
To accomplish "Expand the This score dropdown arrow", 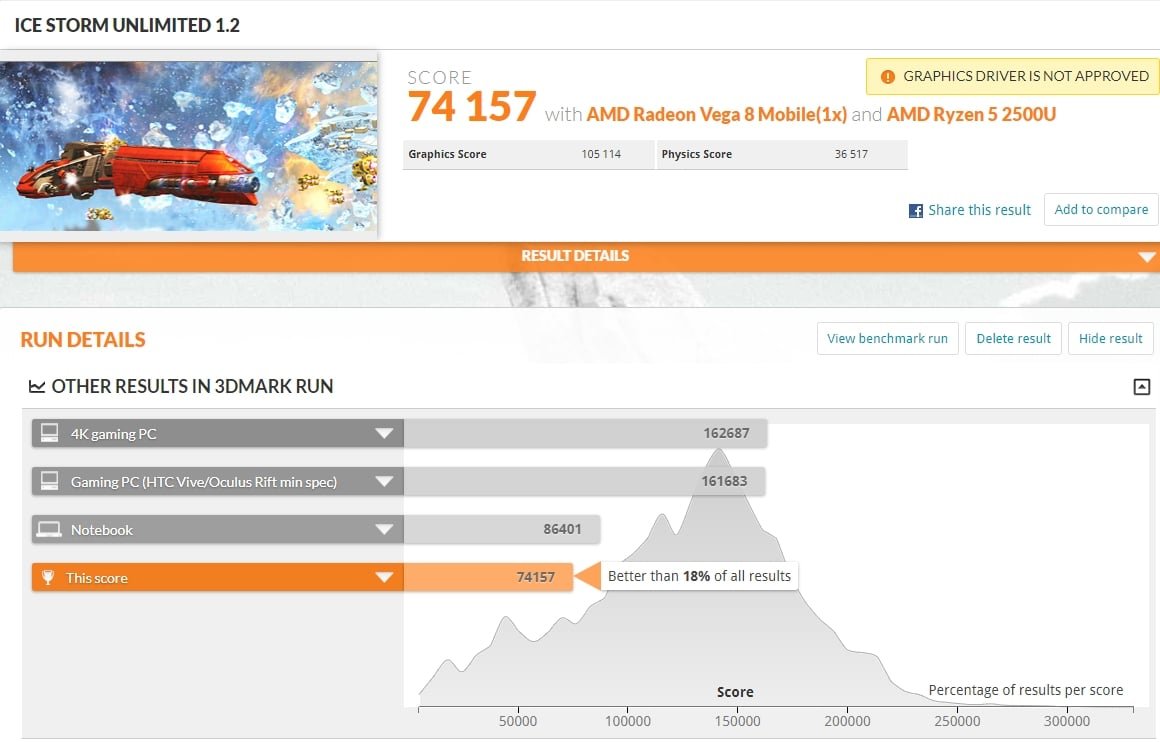I will [384, 578].
